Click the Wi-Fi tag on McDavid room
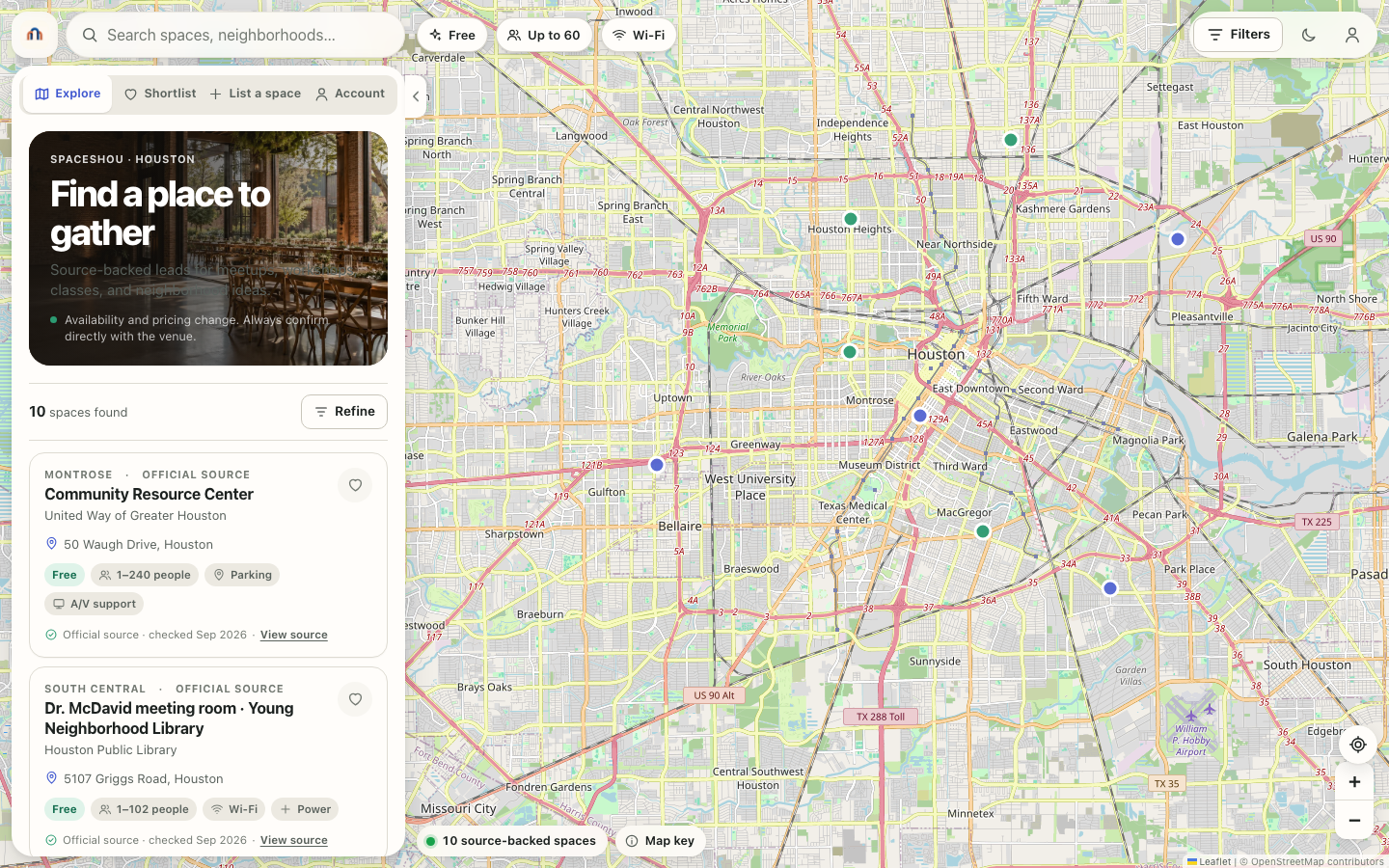 [234, 809]
